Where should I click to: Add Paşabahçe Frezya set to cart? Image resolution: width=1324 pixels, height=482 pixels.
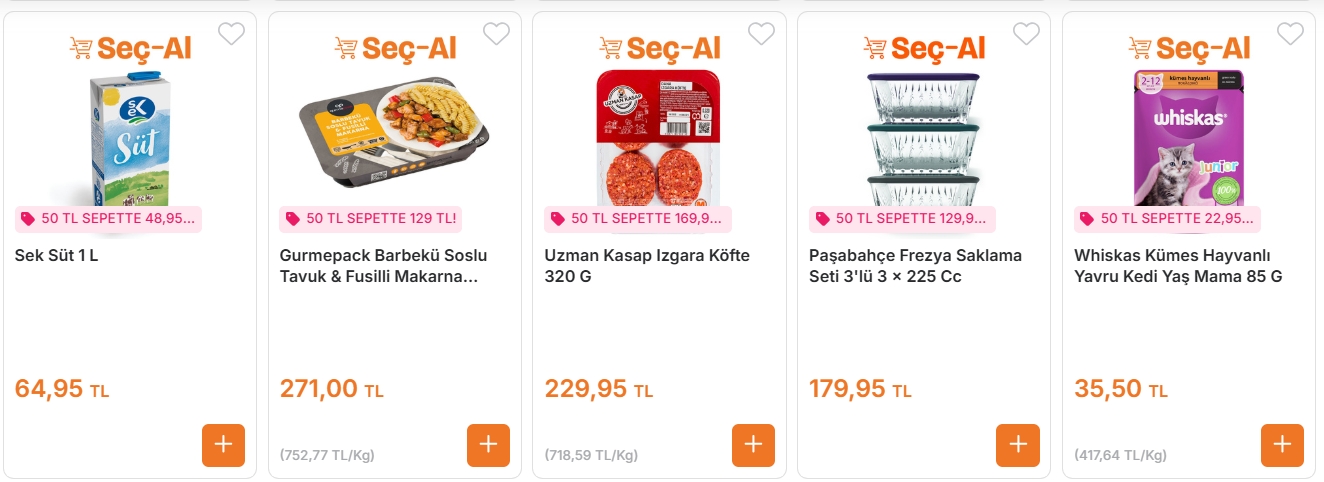[1018, 445]
